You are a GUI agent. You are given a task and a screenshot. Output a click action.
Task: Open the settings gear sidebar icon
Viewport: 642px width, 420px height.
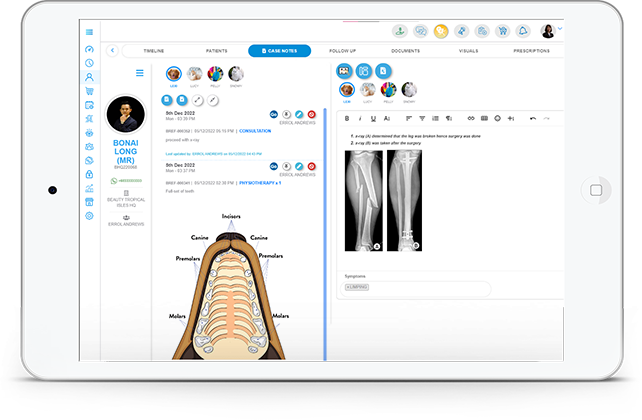coord(89,216)
